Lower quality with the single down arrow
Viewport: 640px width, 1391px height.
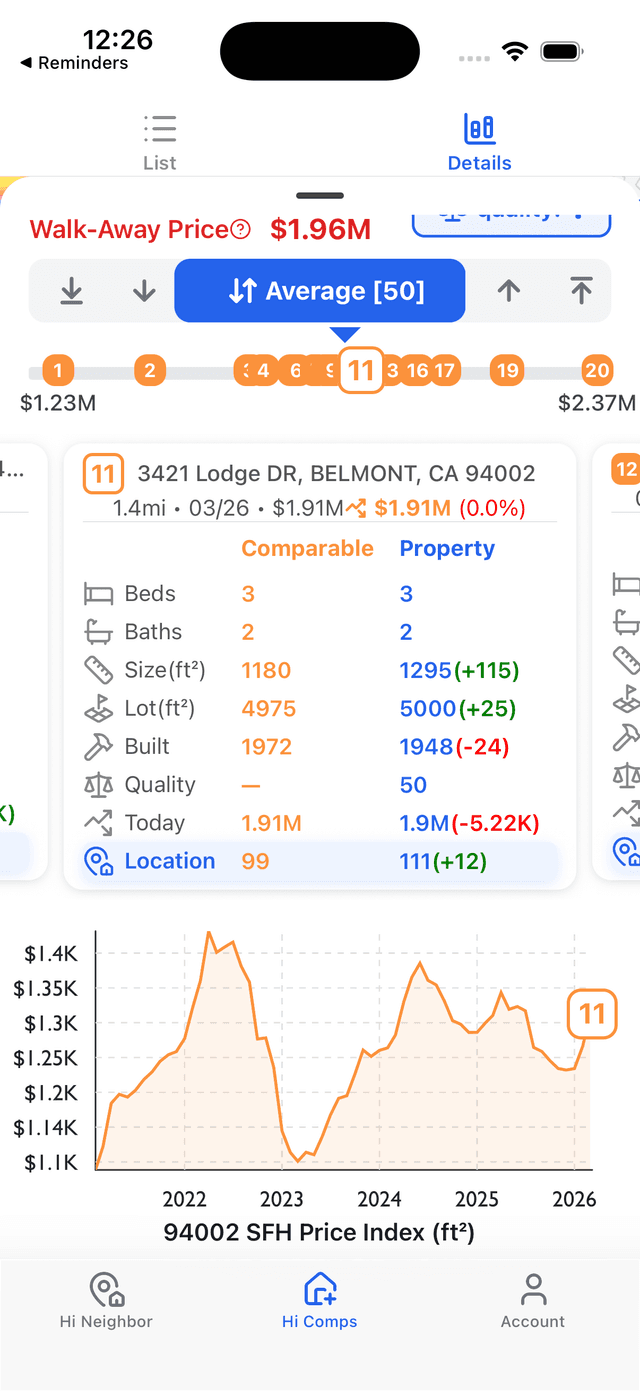[145, 291]
